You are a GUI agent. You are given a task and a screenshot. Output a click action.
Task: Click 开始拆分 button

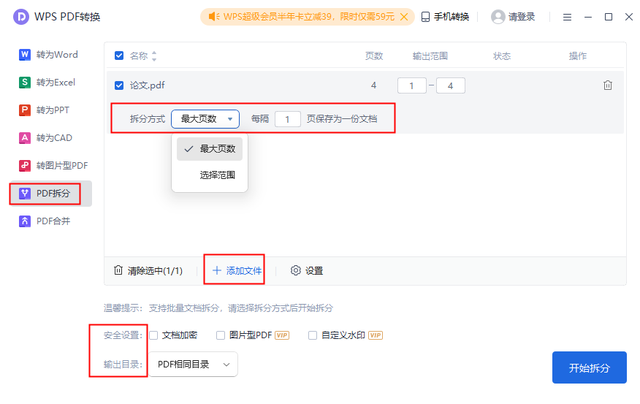click(589, 368)
